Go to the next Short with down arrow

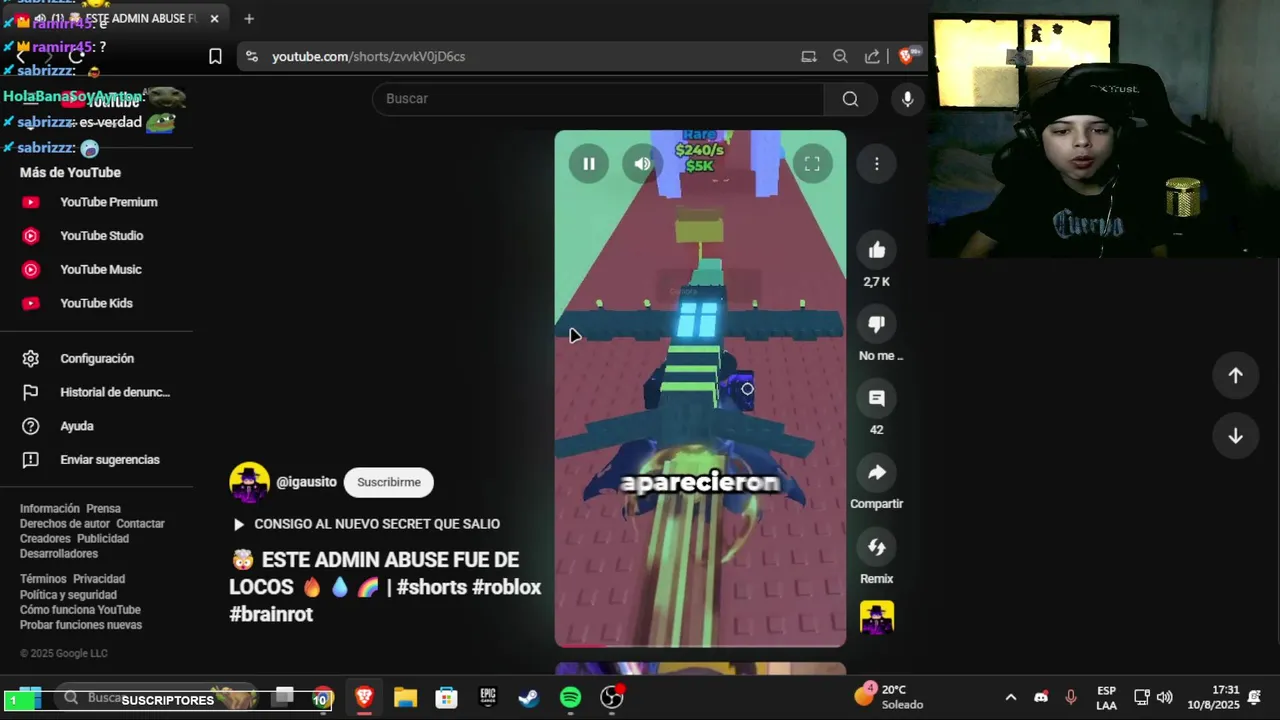coord(1235,436)
